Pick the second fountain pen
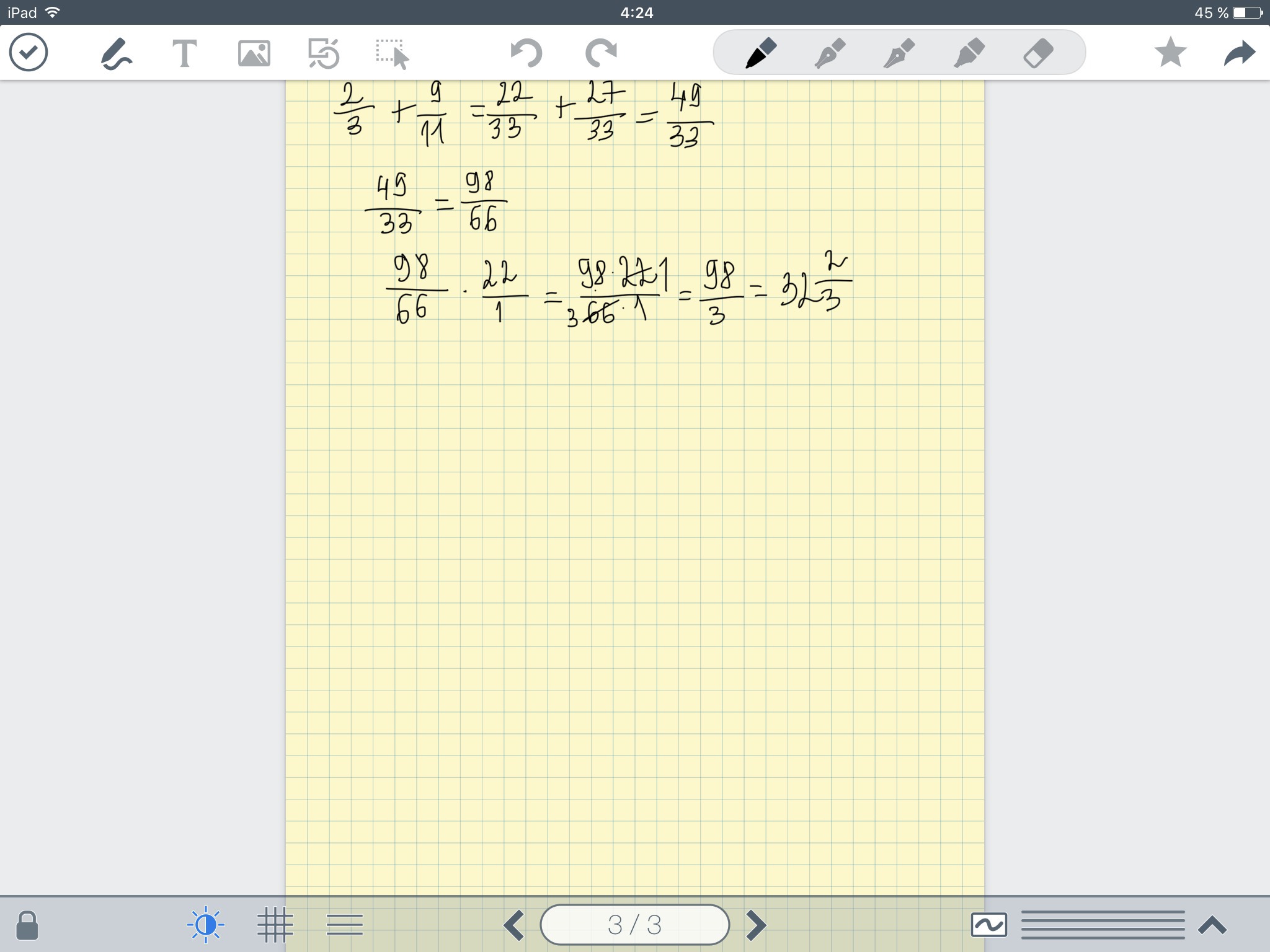Screen dimensions: 1270x952 click(830, 53)
